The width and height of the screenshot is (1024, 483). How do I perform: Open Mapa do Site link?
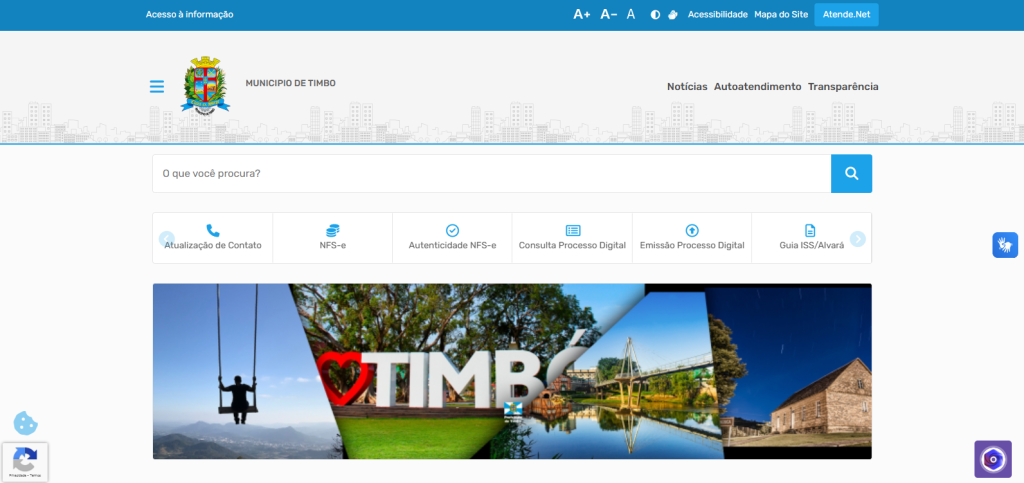tap(780, 15)
